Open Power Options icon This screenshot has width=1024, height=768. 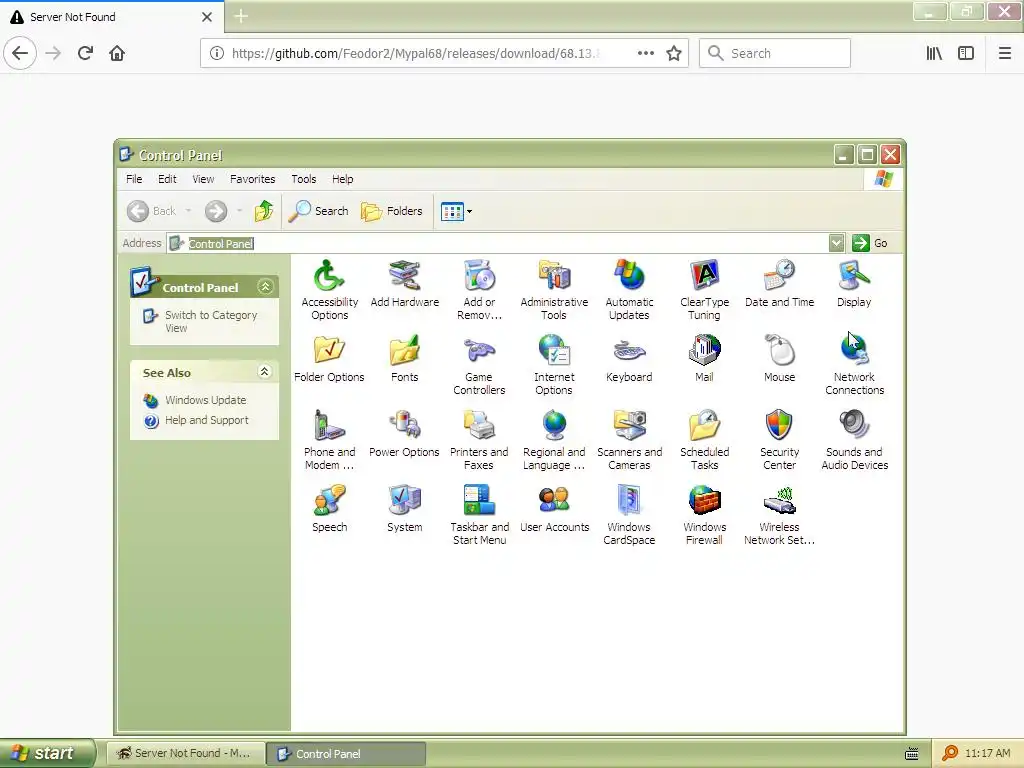404,434
